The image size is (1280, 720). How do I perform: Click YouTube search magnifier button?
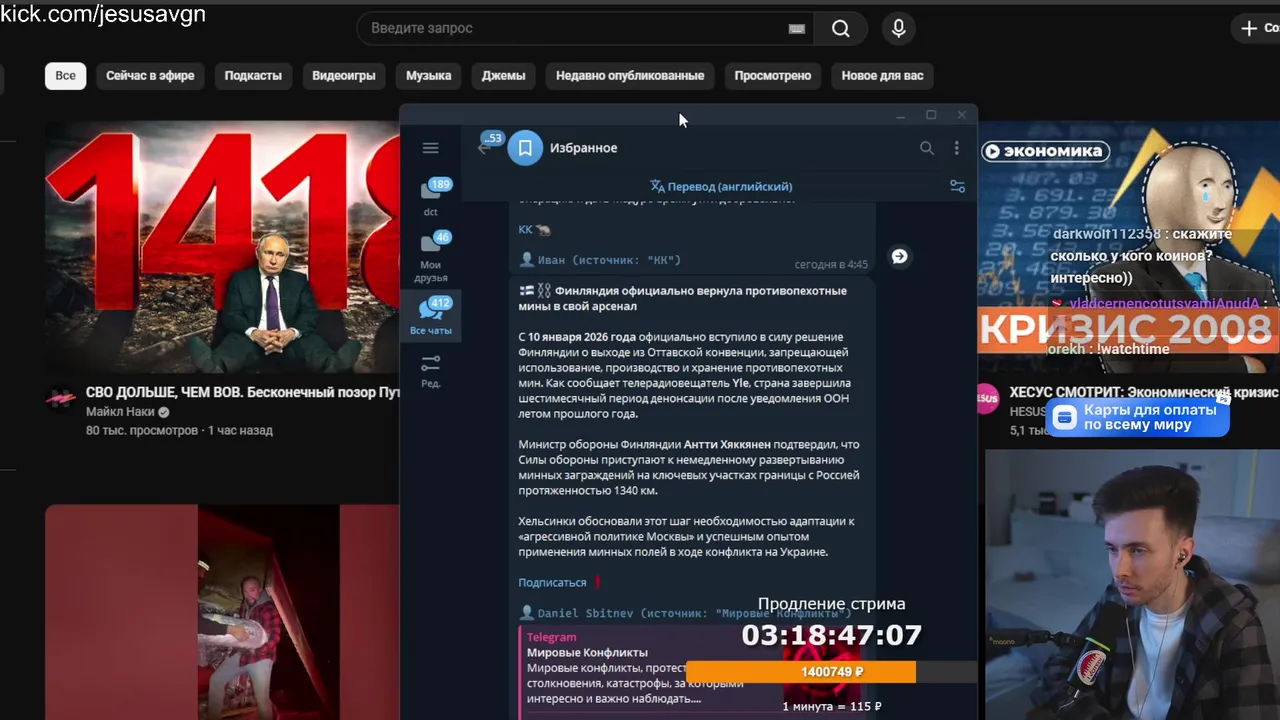841,28
